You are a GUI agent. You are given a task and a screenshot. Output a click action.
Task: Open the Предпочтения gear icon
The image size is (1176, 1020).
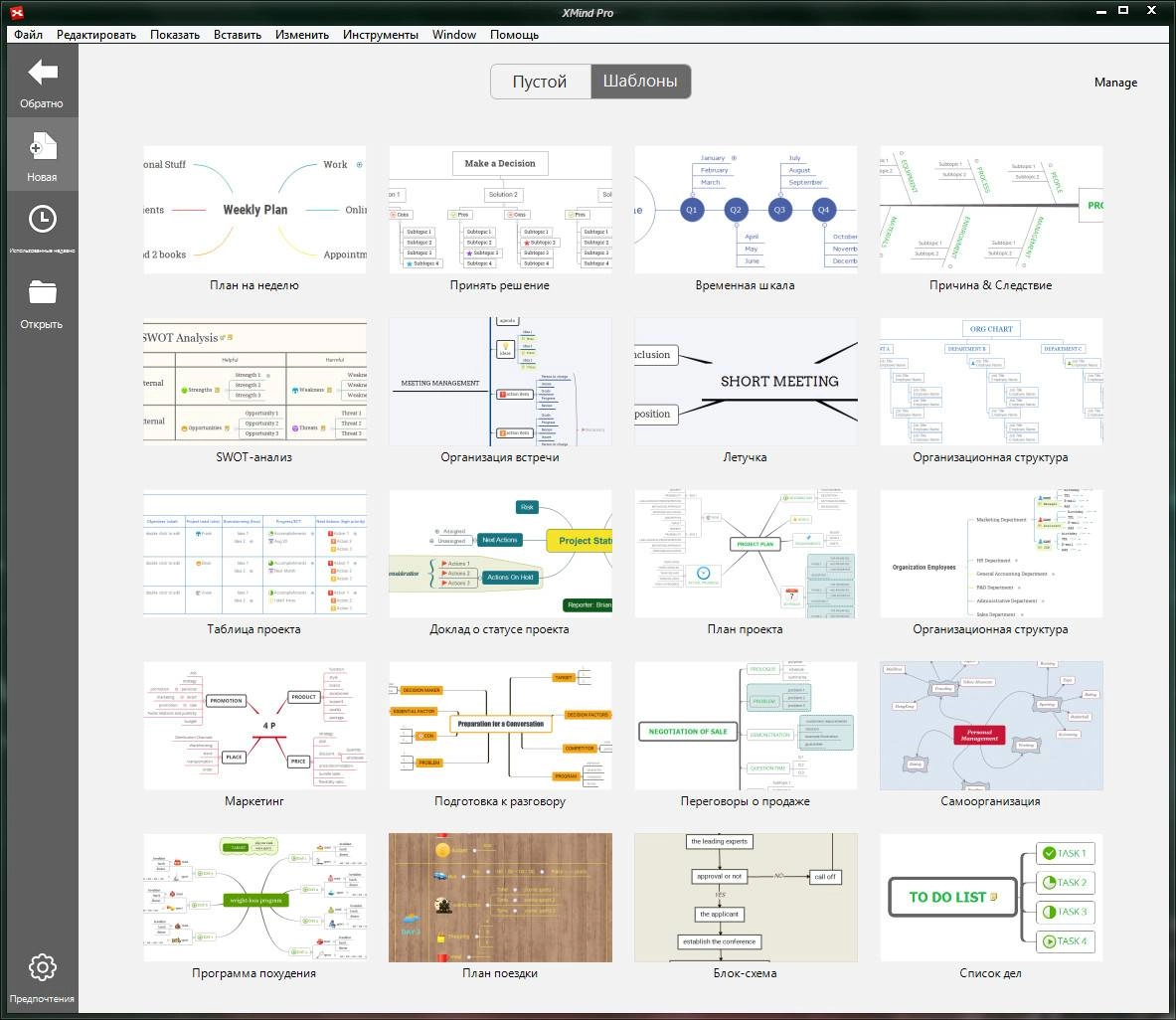(42, 967)
